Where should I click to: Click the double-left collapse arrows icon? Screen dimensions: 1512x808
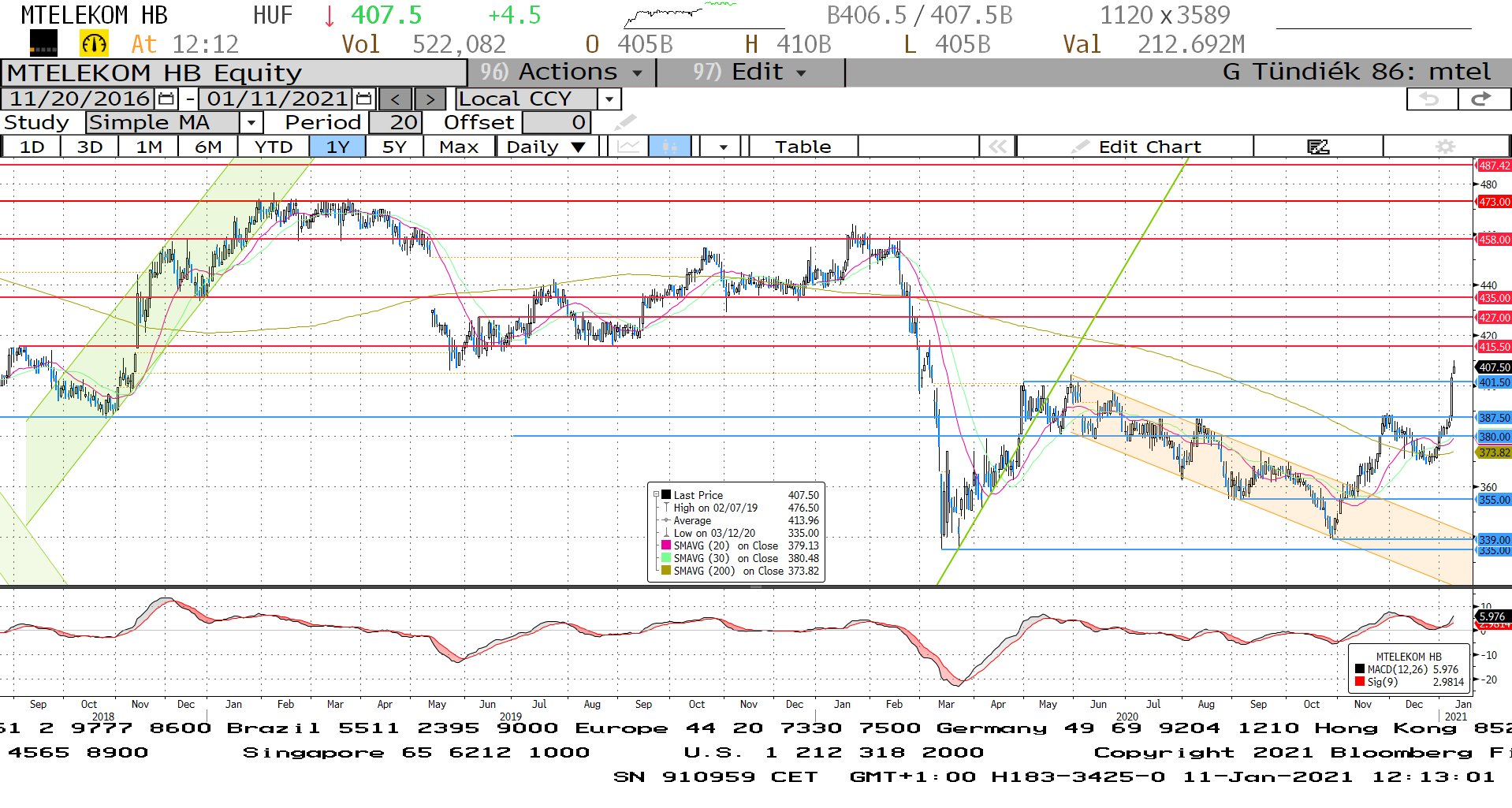coord(997,147)
